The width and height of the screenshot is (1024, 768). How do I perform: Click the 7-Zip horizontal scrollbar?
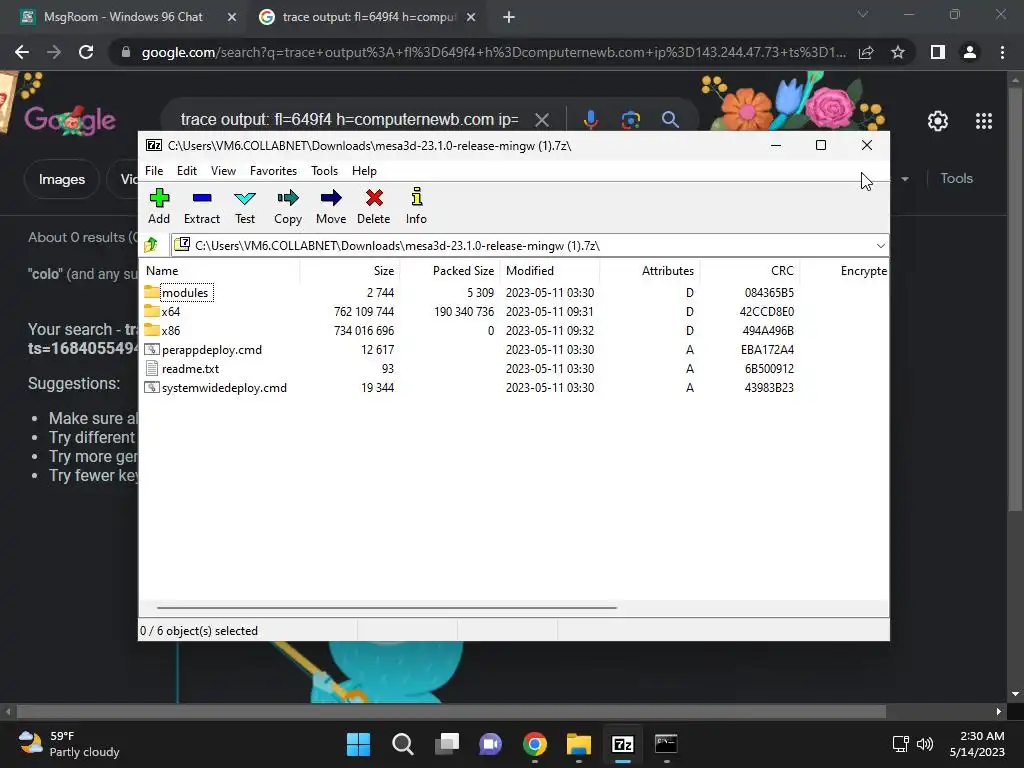pos(387,607)
